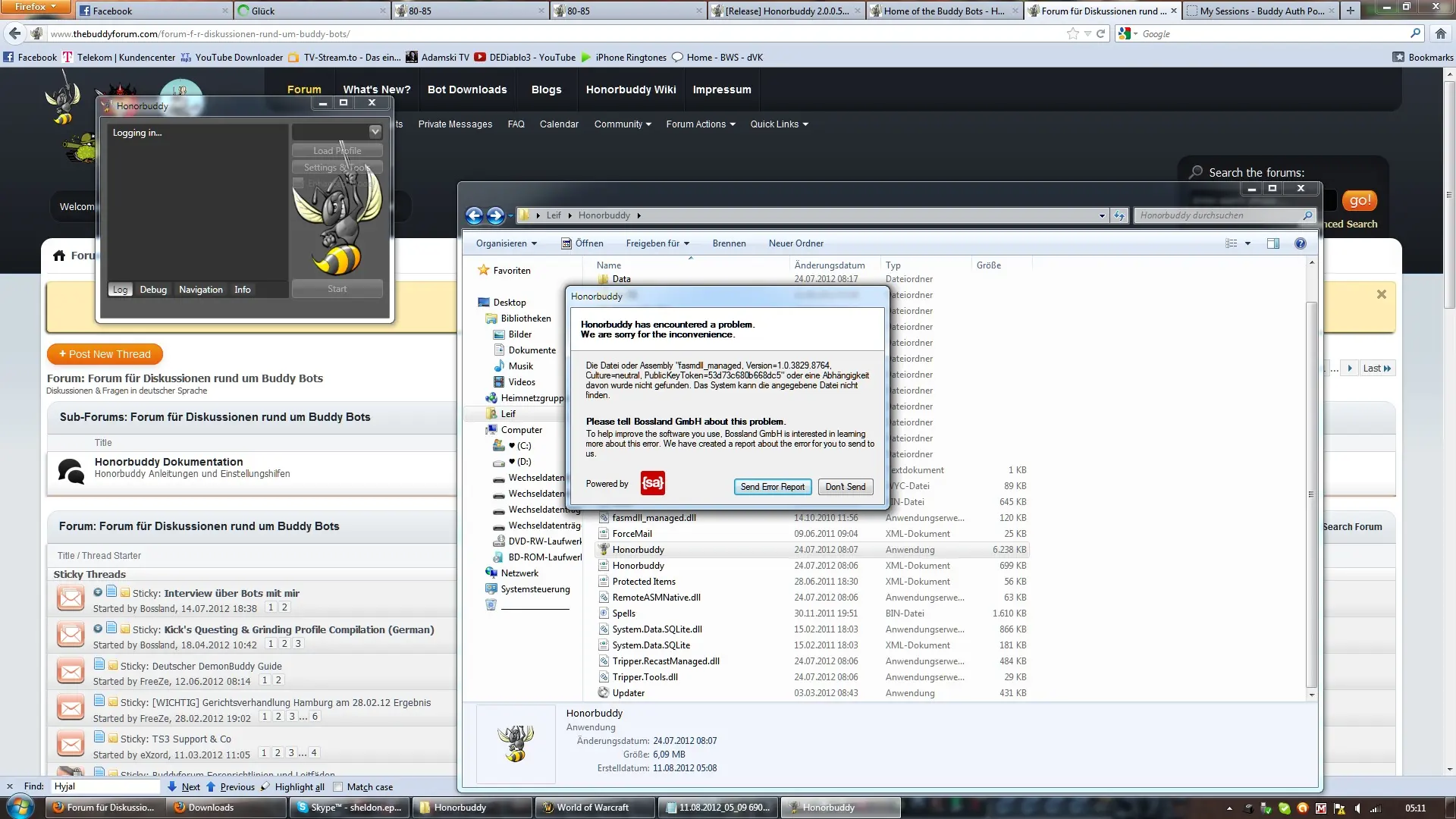Open the Private Messages link
The image size is (1456, 819).
coord(455,124)
